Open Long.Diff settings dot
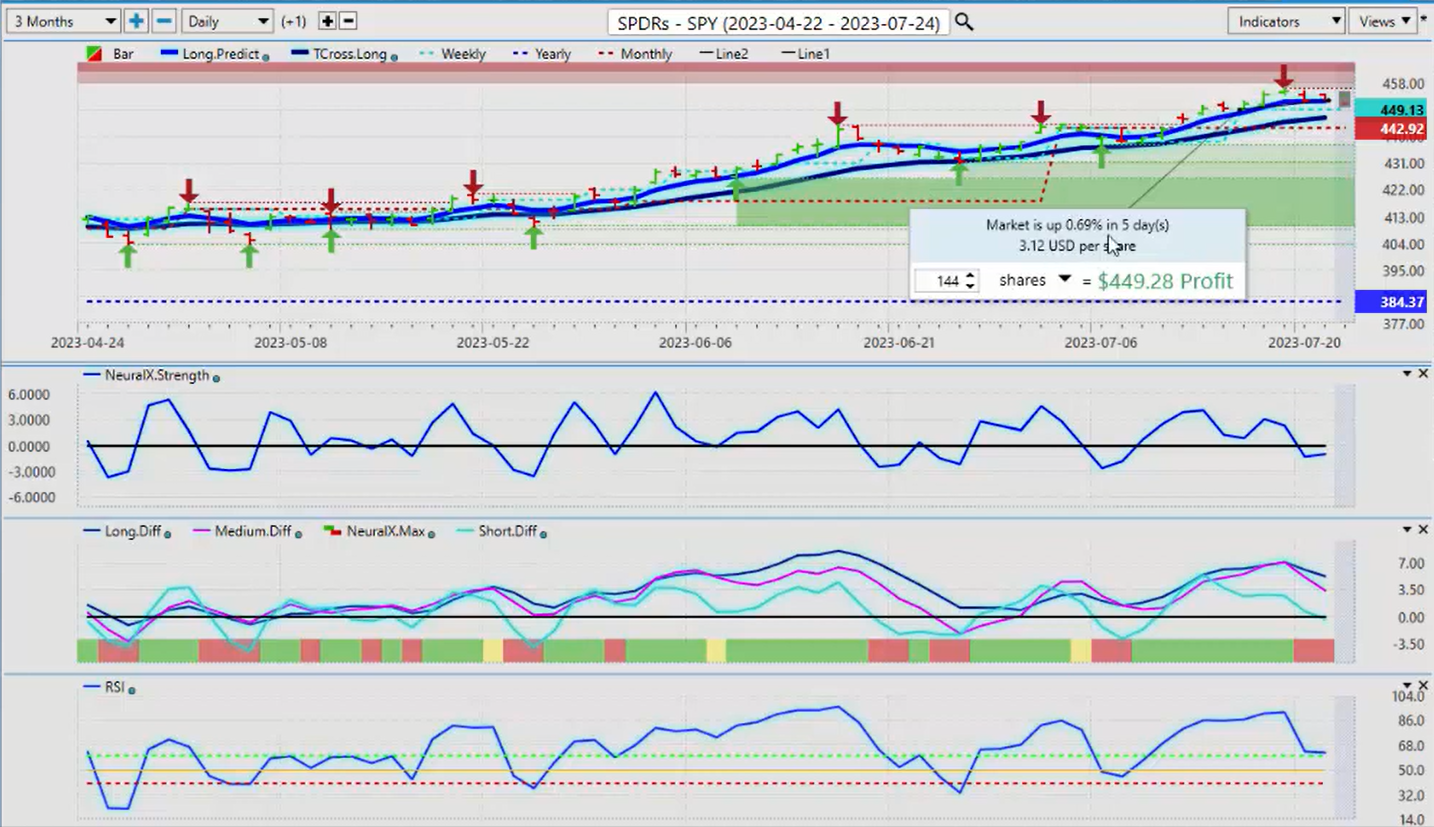The image size is (1434, 827). click(166, 534)
